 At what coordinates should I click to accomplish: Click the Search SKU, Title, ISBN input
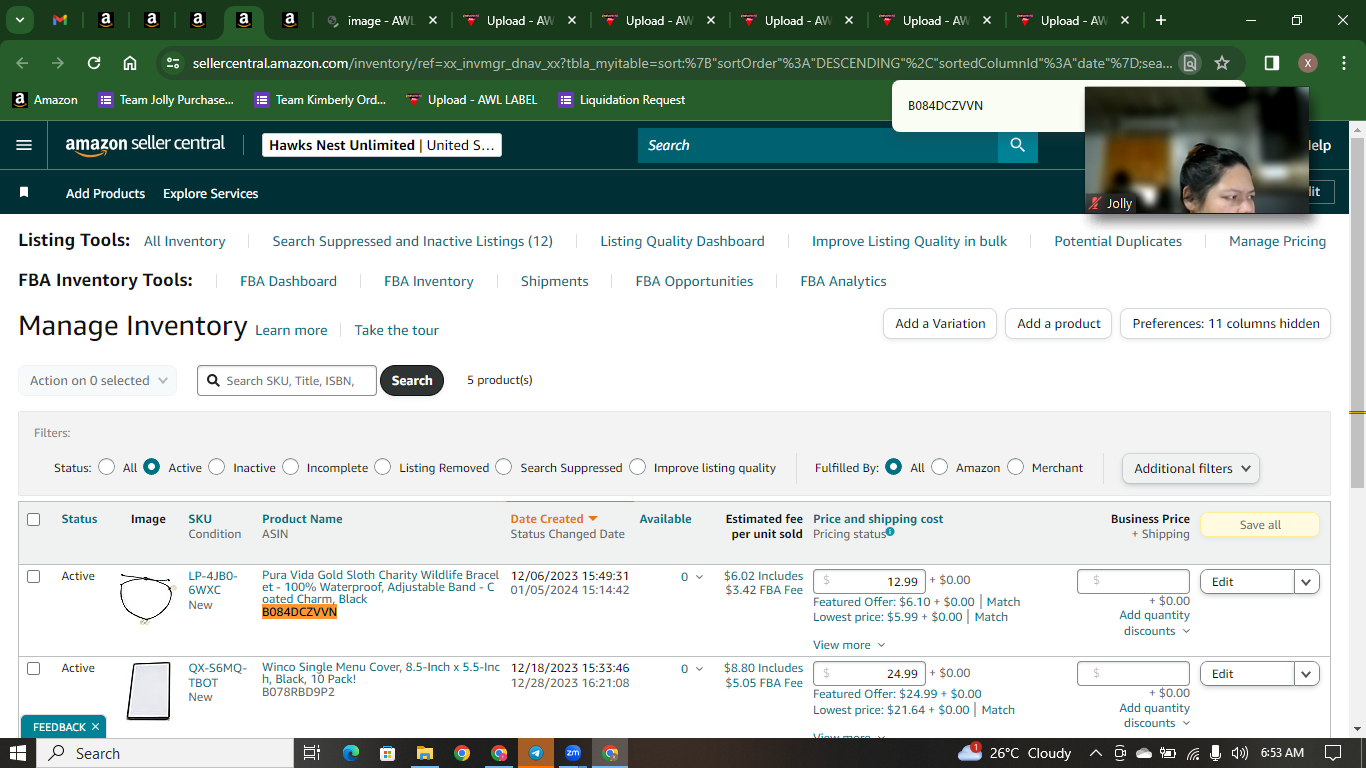[287, 380]
